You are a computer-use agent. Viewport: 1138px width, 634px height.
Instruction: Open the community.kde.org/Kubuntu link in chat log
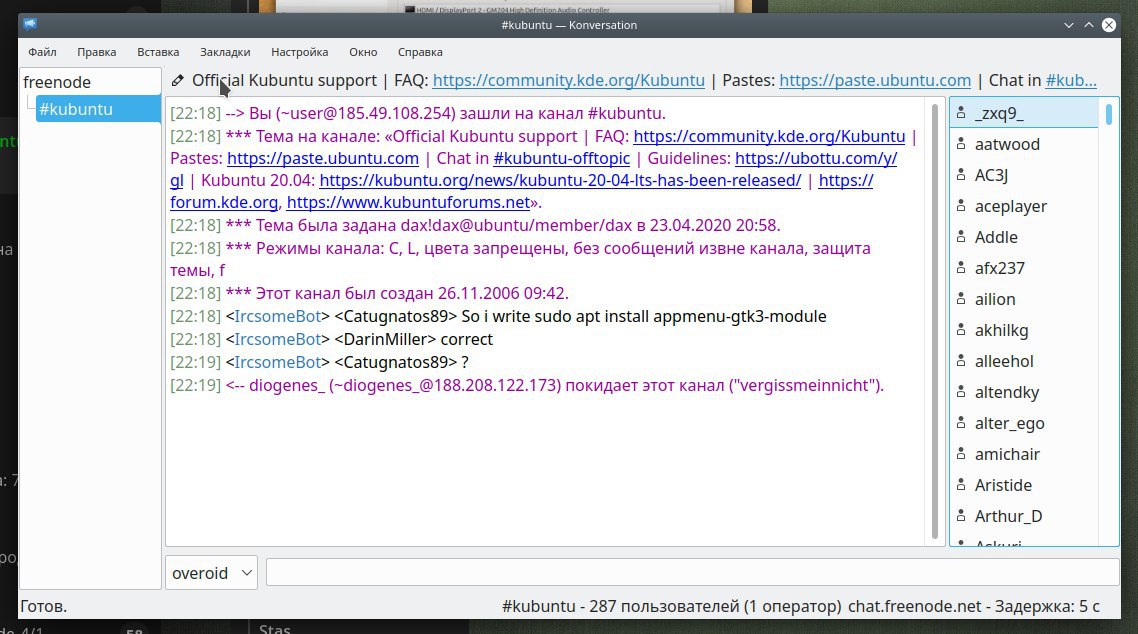[769, 136]
